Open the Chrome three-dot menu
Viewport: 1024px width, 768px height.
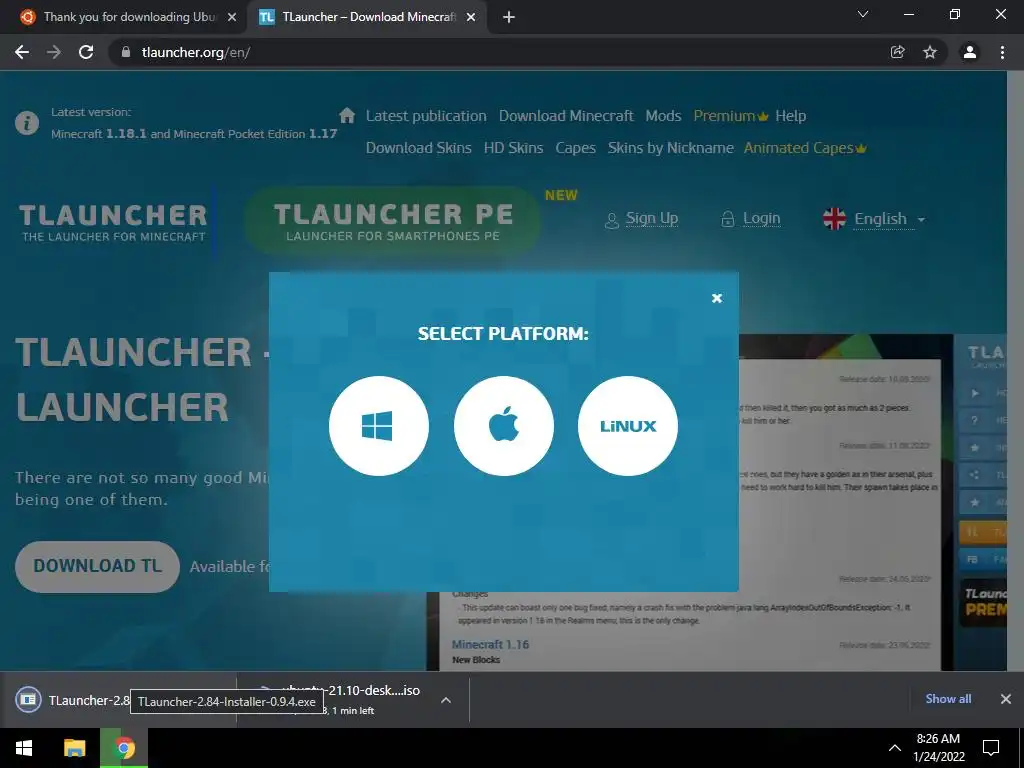pyautogui.click(x=1002, y=52)
